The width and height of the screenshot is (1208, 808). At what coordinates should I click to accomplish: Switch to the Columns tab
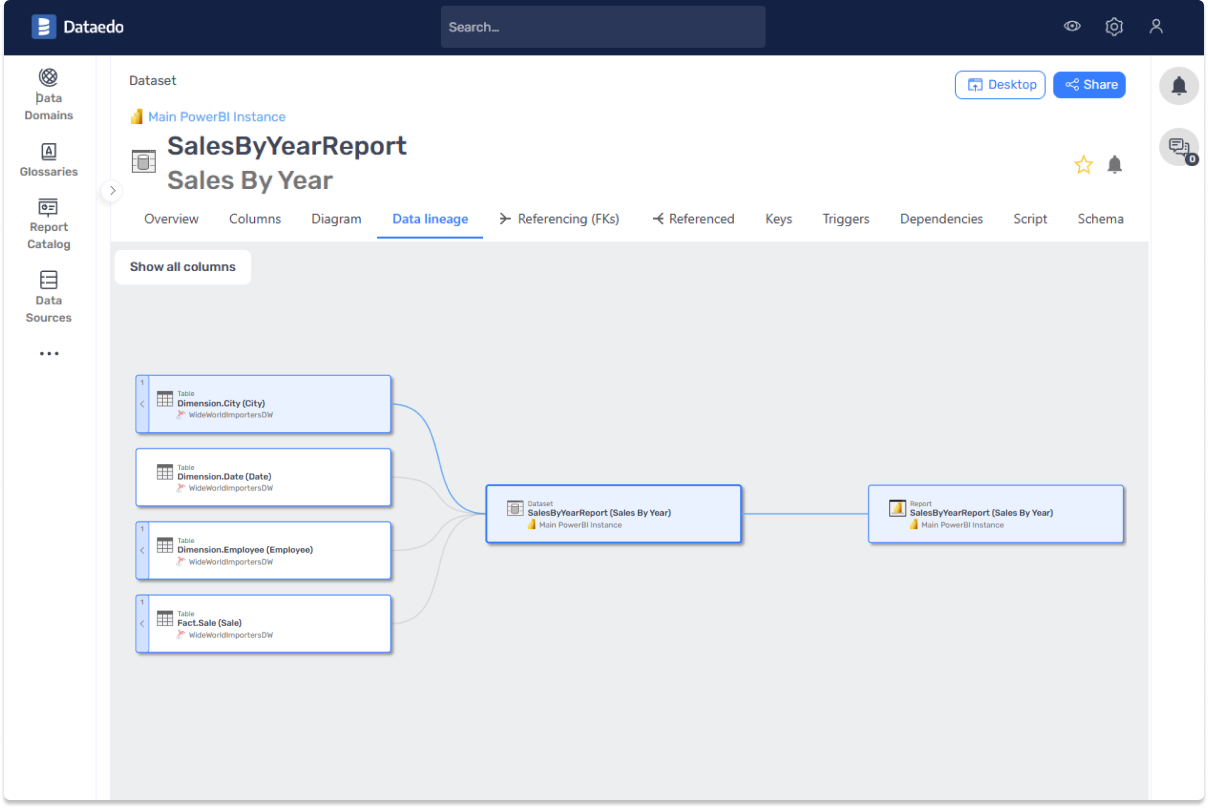255,219
